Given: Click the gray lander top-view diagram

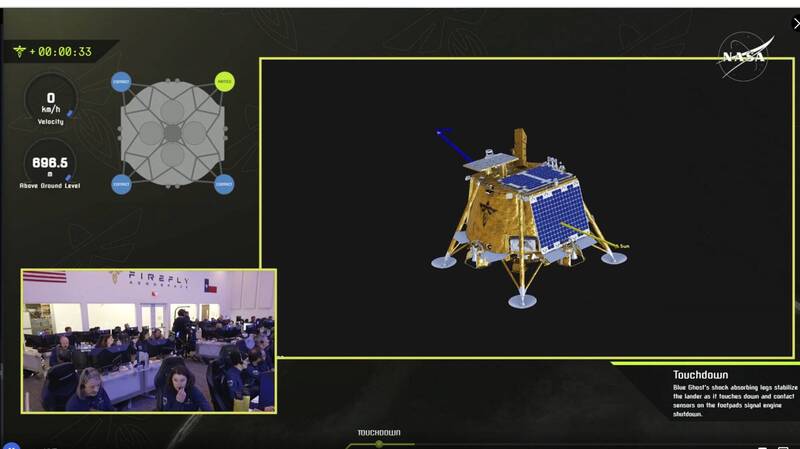Looking at the screenshot, I should point(172,133).
